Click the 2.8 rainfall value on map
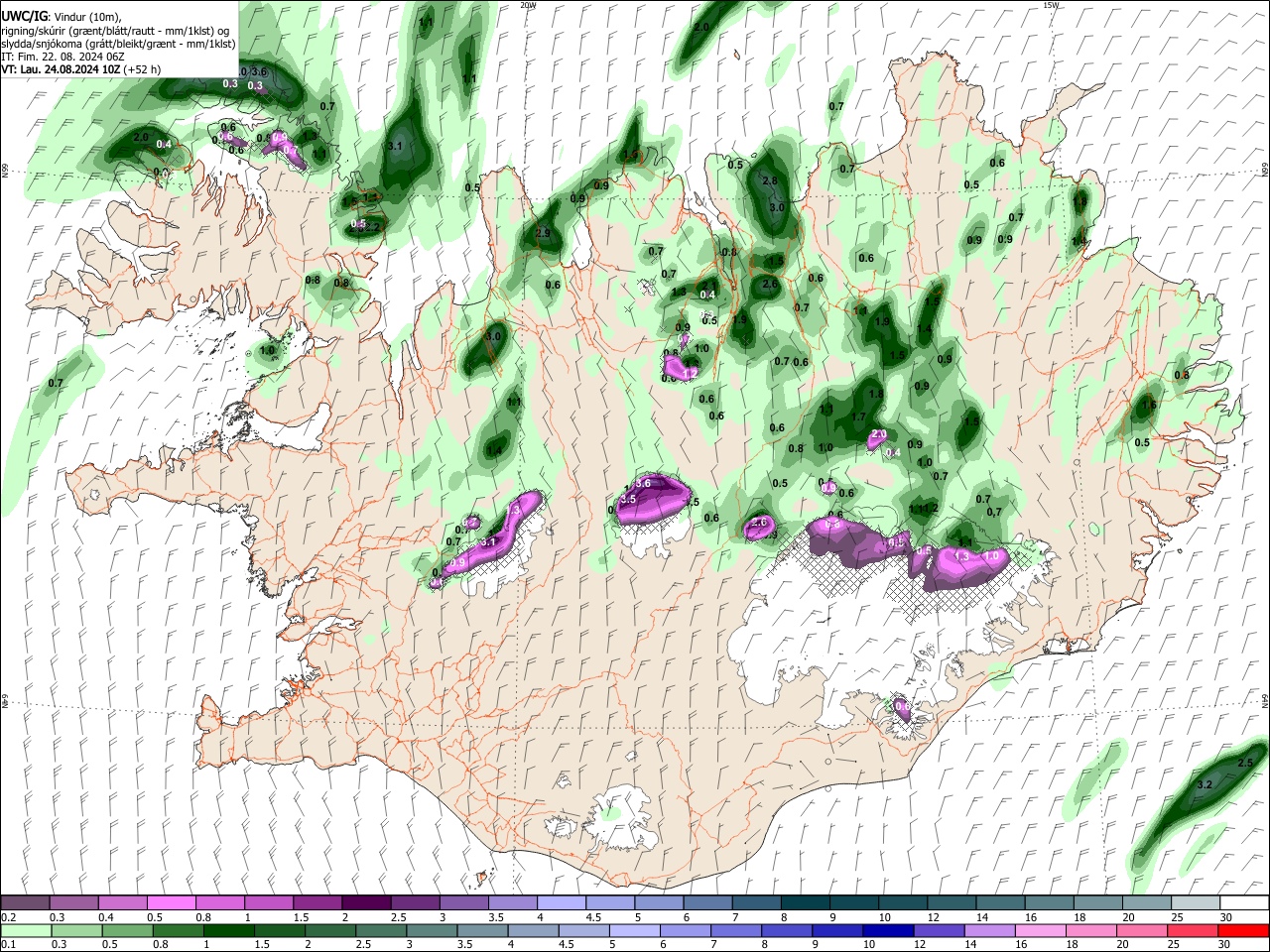This screenshot has width=1270, height=952. pos(769,181)
